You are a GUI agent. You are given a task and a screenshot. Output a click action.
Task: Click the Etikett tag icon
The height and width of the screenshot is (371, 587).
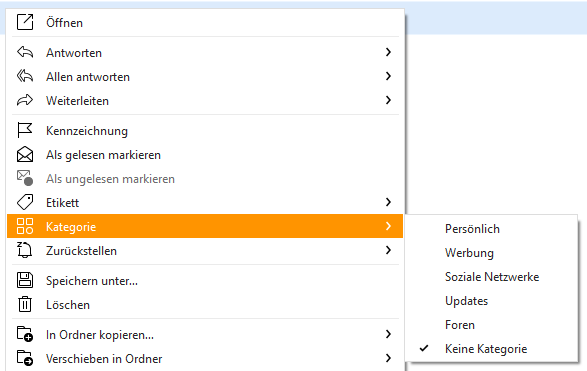click(x=25, y=202)
